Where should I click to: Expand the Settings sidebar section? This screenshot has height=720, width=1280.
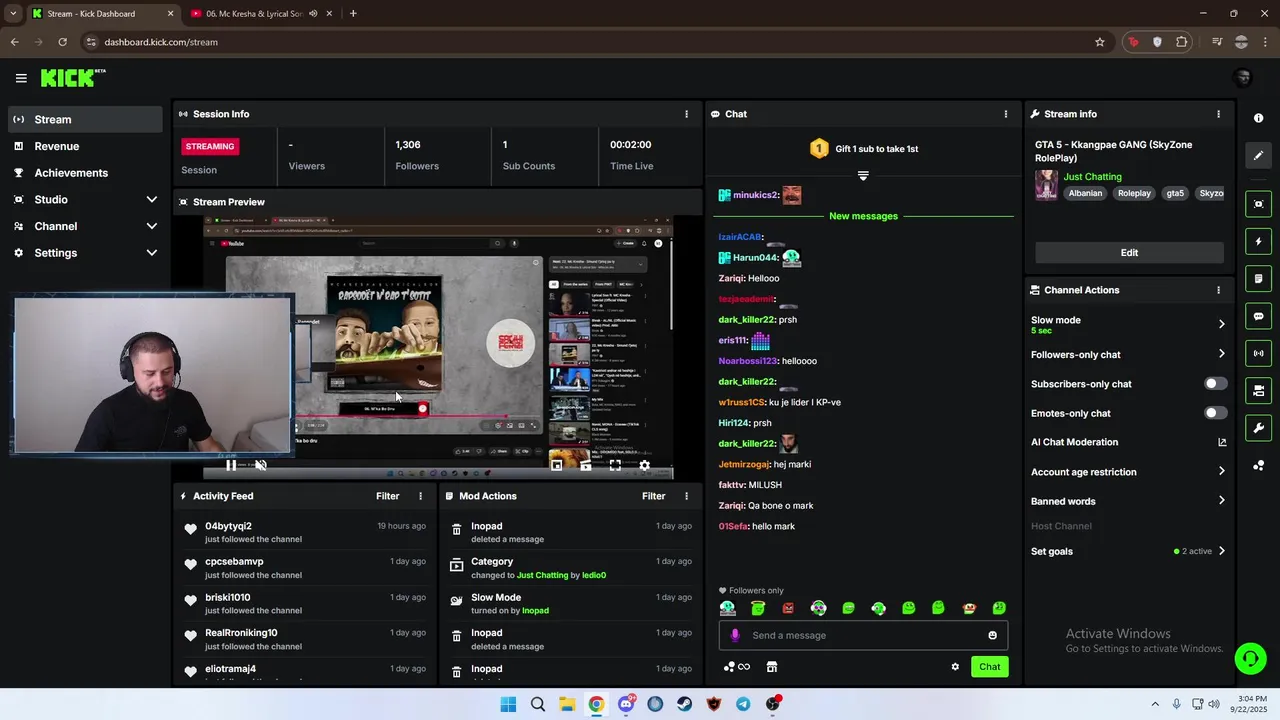click(x=152, y=253)
